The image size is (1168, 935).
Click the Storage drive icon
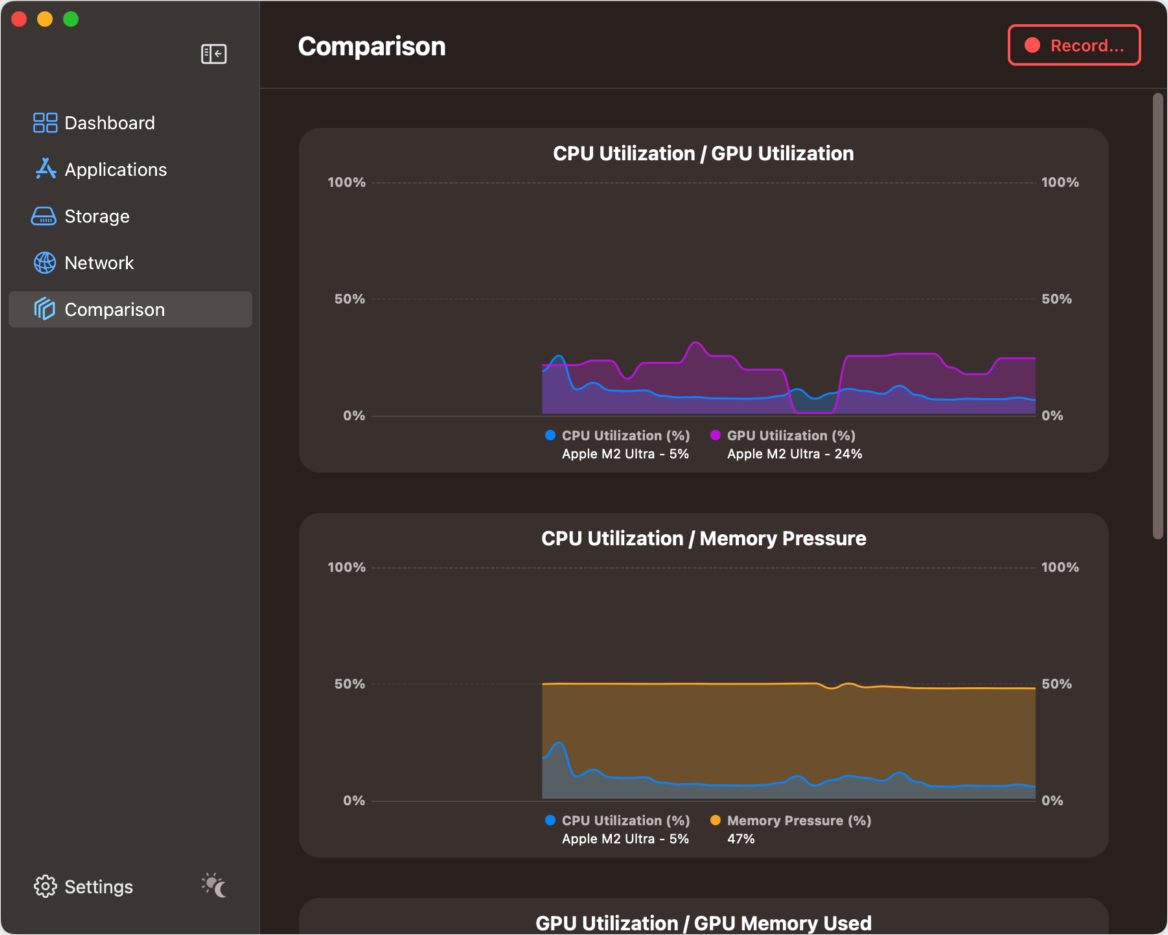coord(43,216)
